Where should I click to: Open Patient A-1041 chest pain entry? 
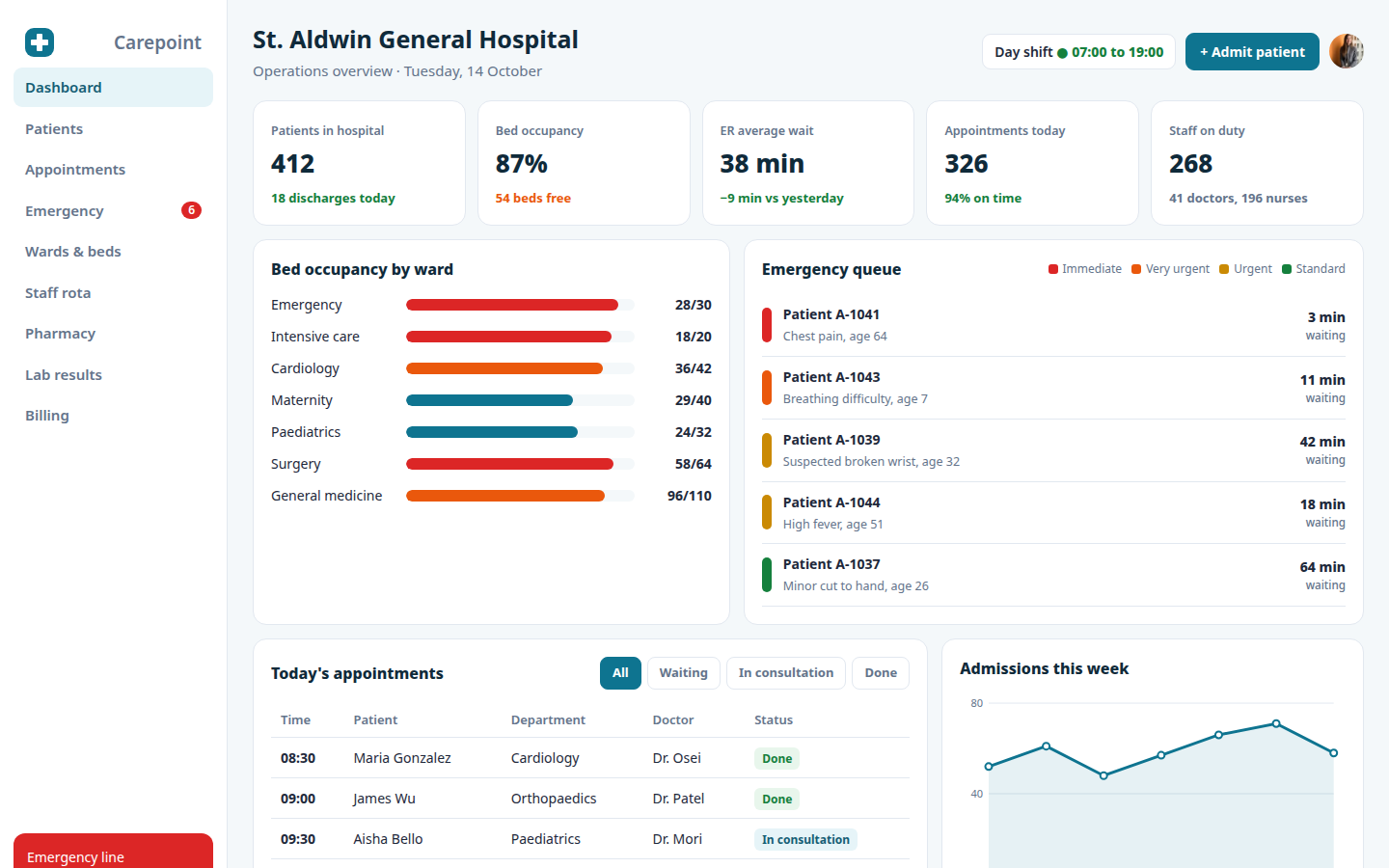coord(1053,325)
